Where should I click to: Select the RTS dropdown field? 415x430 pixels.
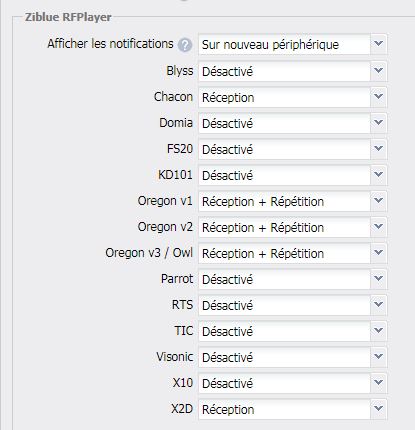coord(292,305)
